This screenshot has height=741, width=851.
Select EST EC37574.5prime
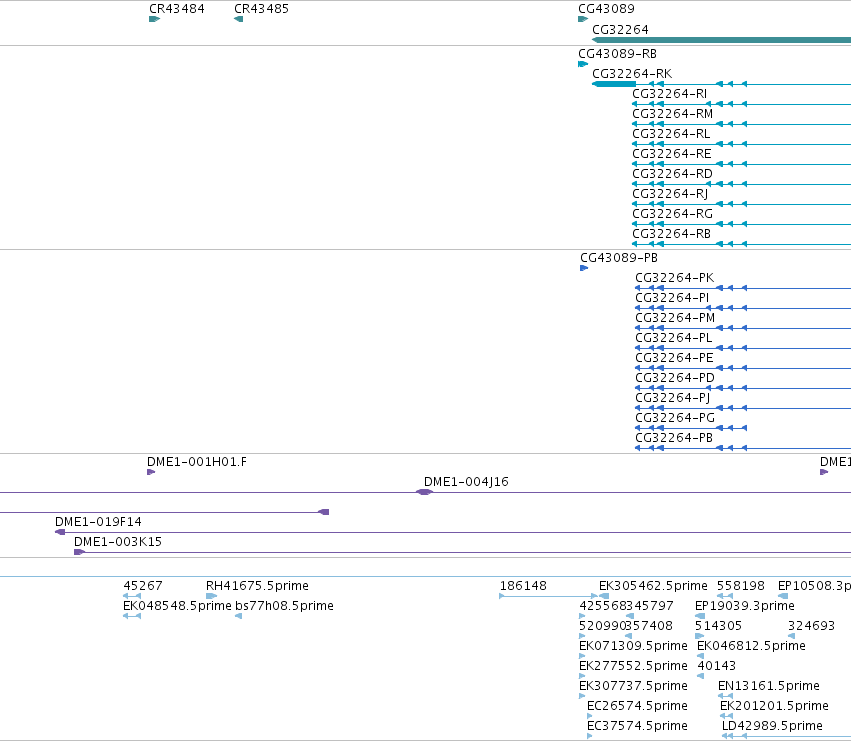point(637,726)
